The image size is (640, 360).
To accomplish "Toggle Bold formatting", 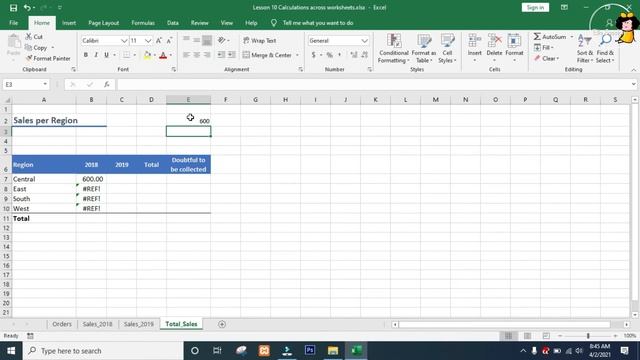I will pos(86,55).
